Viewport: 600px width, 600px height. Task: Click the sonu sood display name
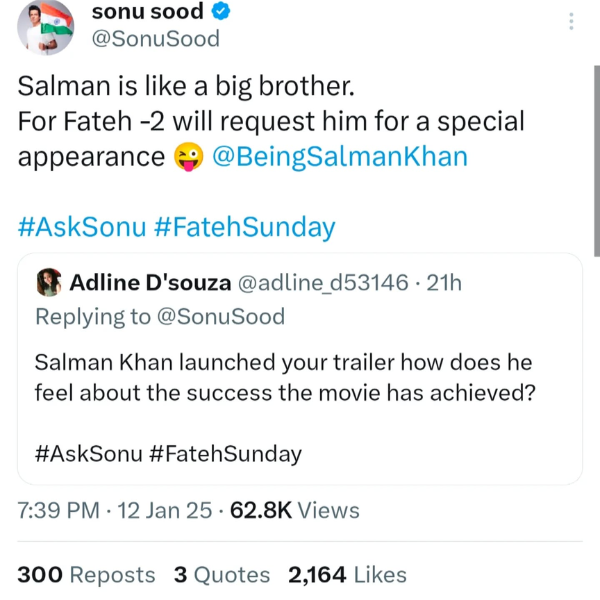pos(146,12)
